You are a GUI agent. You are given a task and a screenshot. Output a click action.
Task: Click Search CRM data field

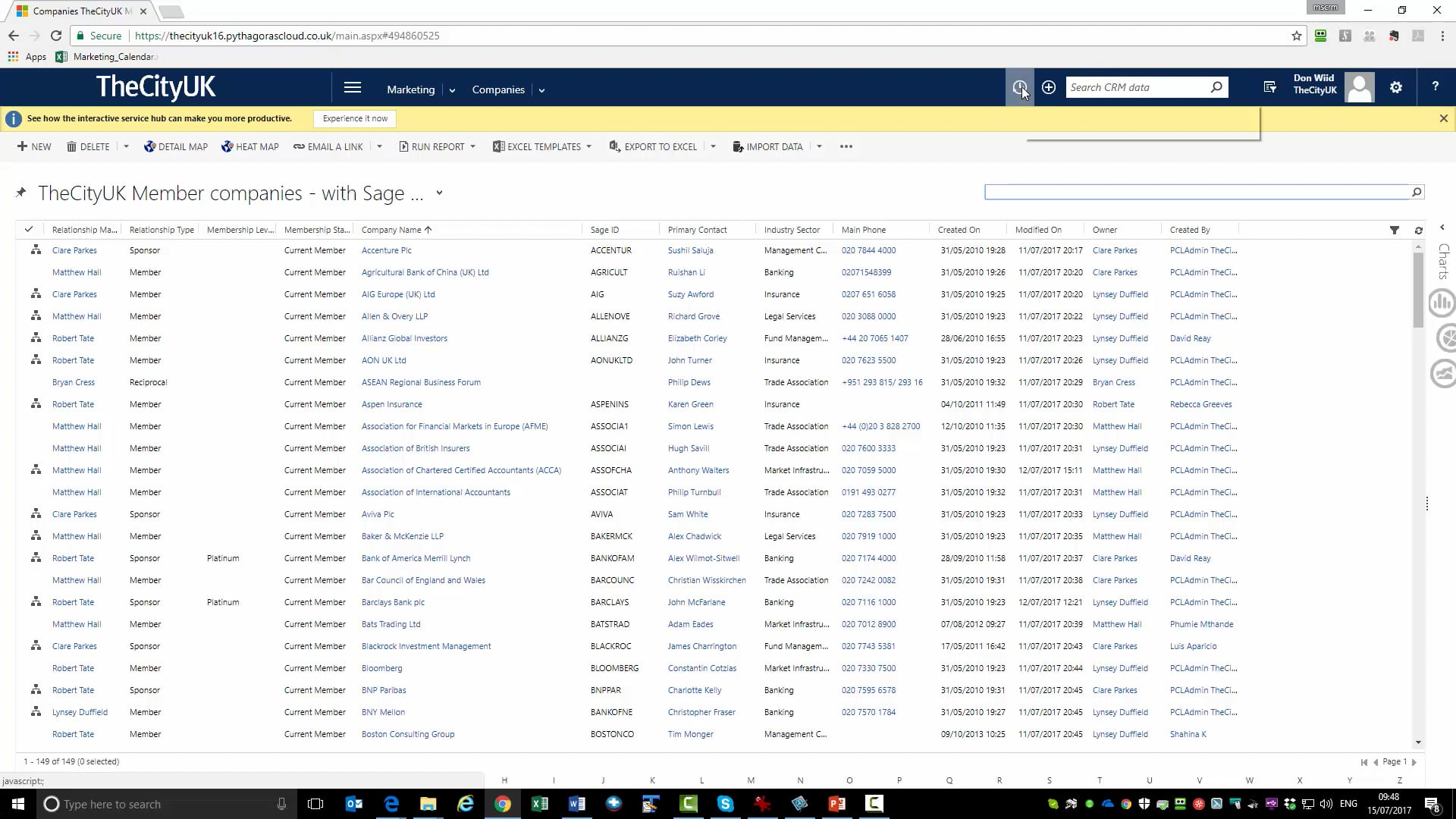[x=1137, y=87]
